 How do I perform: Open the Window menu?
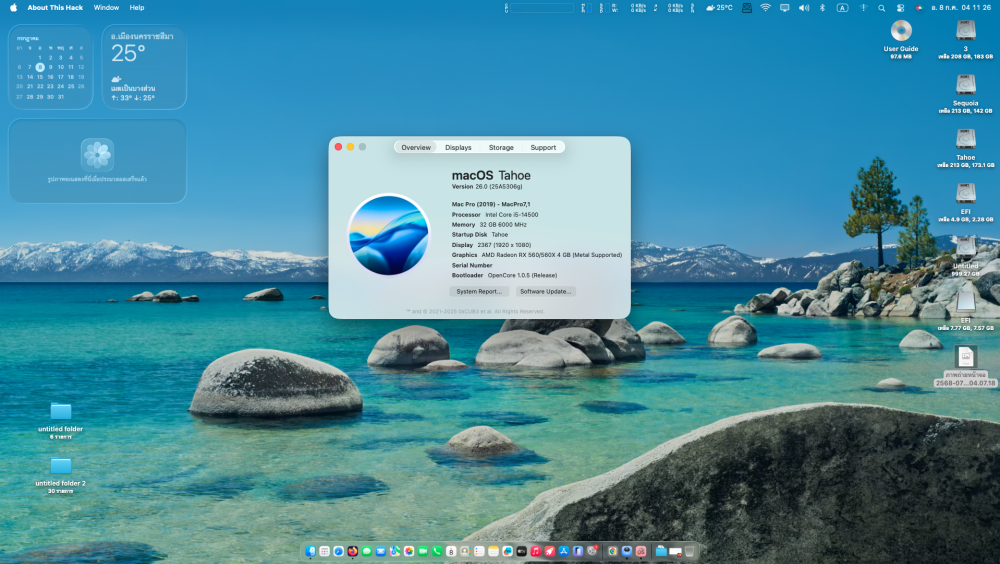point(106,8)
